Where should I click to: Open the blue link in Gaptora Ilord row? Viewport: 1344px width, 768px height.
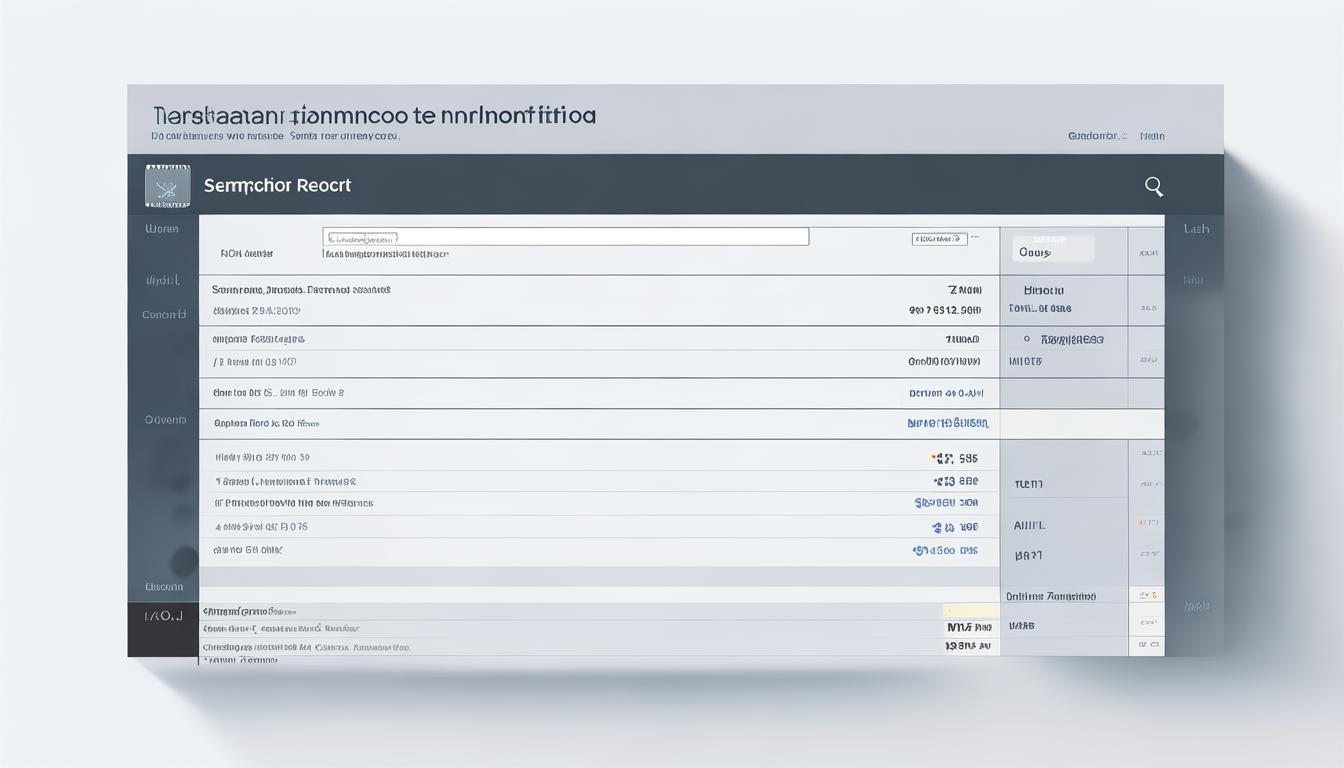click(947, 424)
